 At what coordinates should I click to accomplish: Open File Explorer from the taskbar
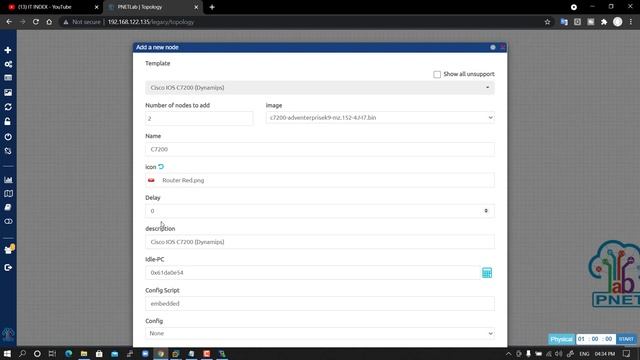(x=84, y=353)
